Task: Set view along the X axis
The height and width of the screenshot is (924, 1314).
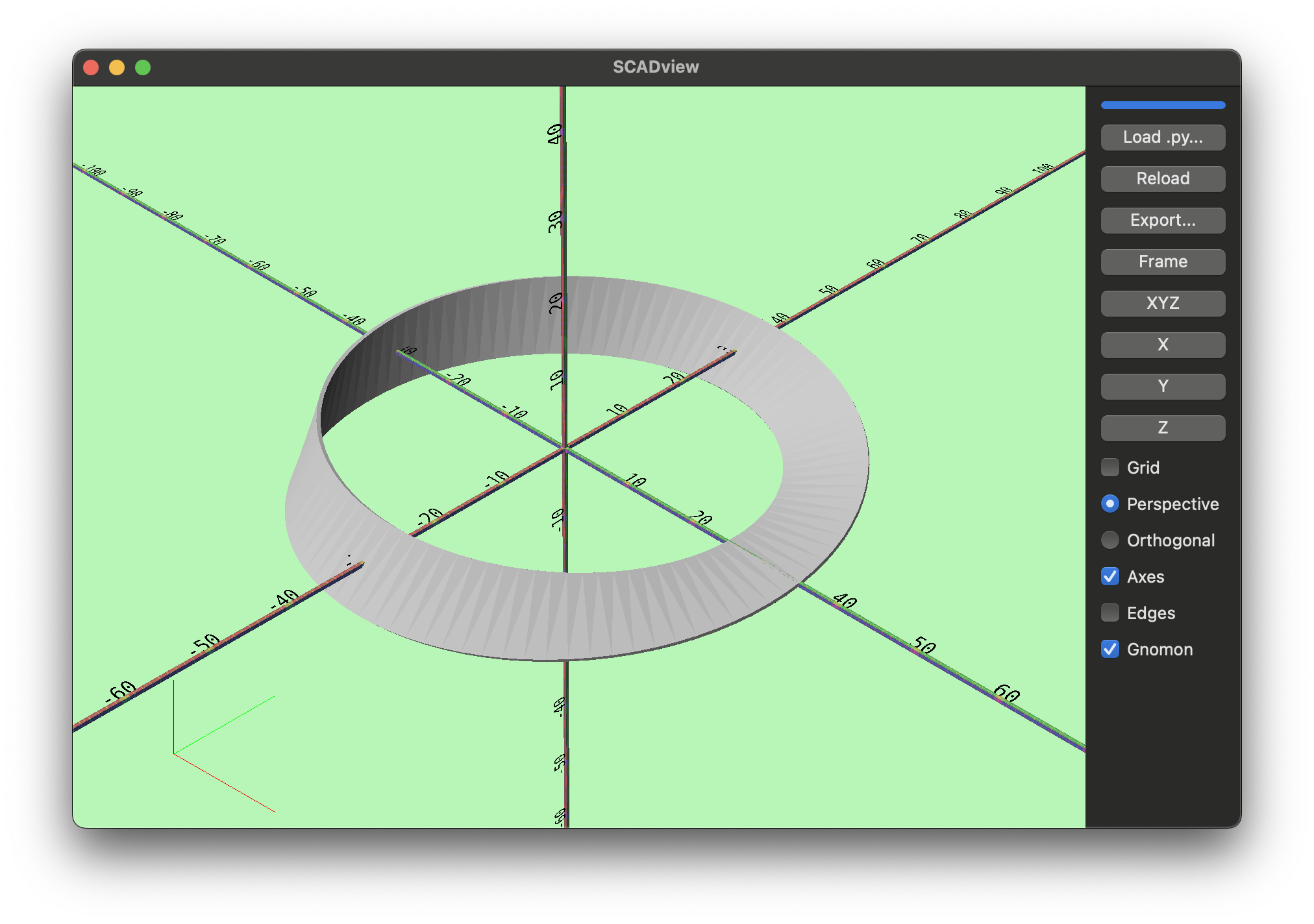Action: pyautogui.click(x=1163, y=345)
